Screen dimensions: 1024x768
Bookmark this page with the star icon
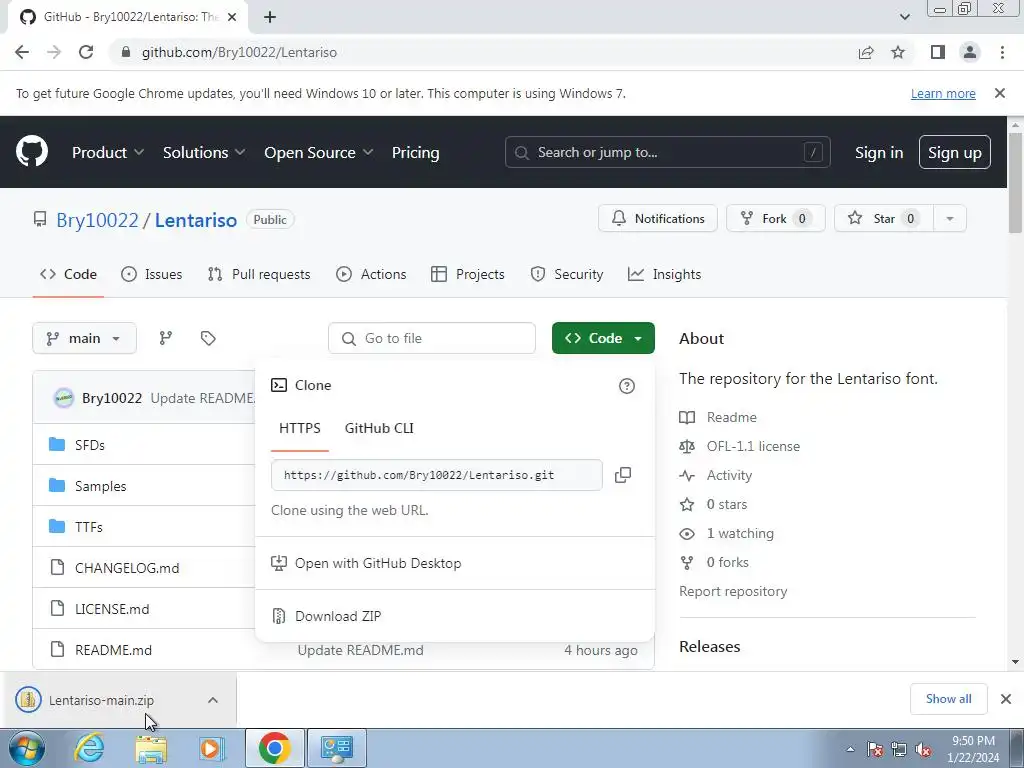click(898, 52)
